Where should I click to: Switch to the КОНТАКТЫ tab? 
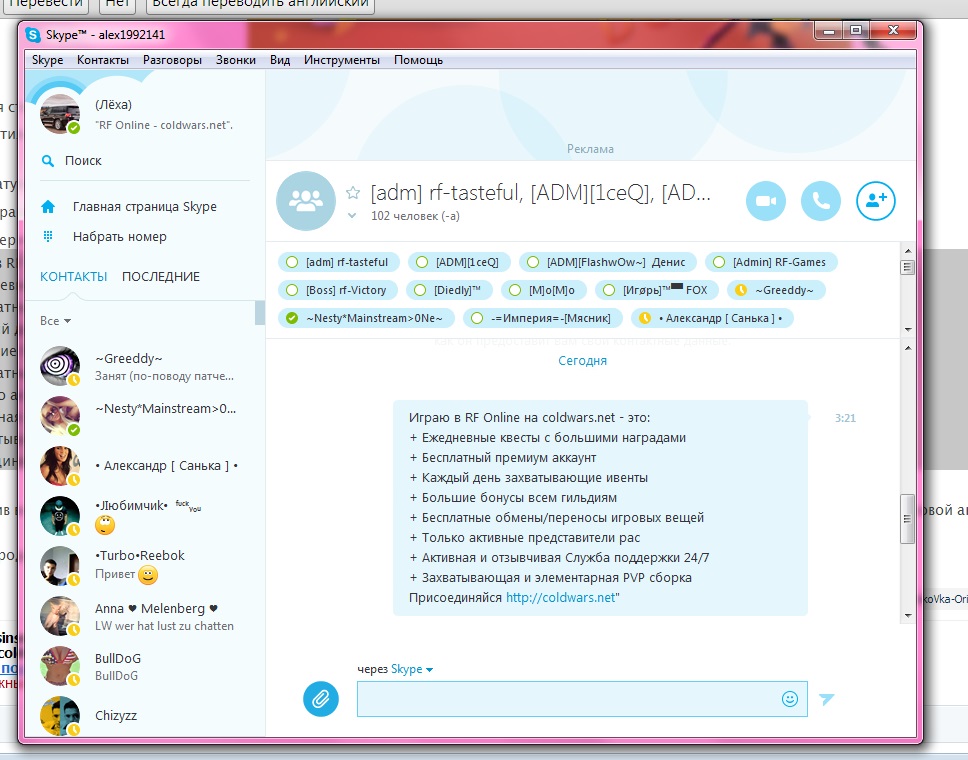pyautogui.click(x=73, y=277)
